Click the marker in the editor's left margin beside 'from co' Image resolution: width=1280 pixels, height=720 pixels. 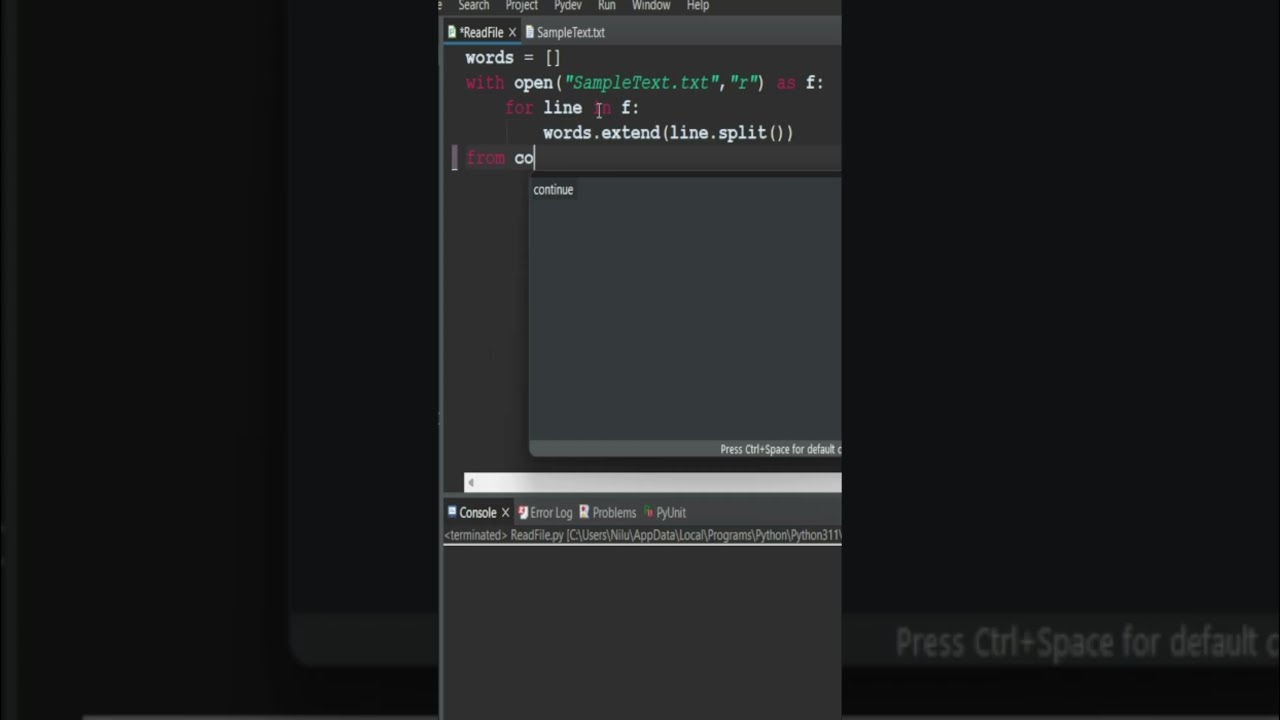coord(455,158)
